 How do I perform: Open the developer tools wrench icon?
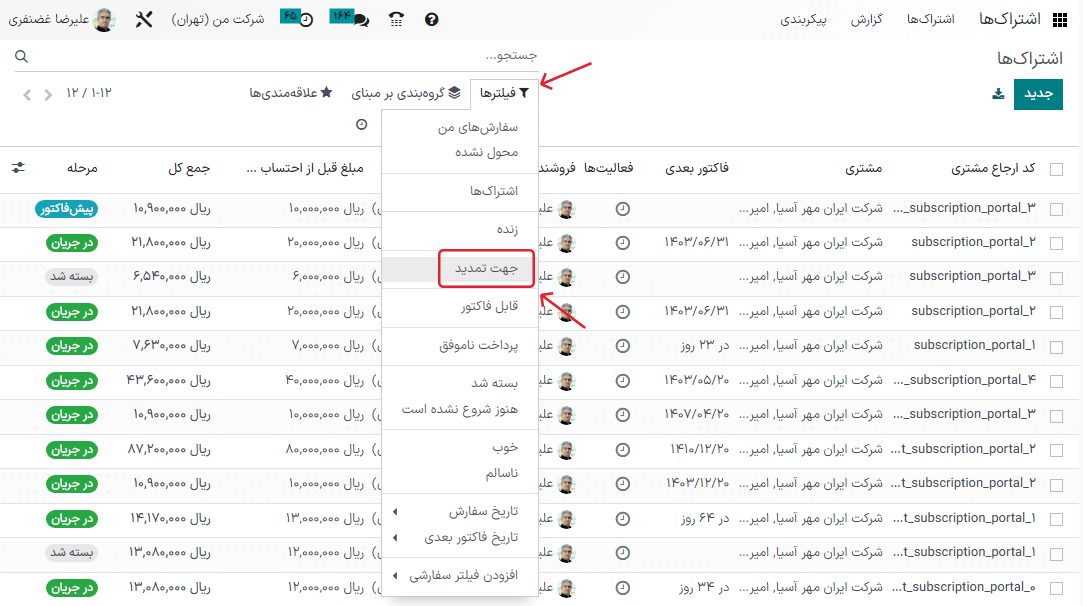click(144, 18)
